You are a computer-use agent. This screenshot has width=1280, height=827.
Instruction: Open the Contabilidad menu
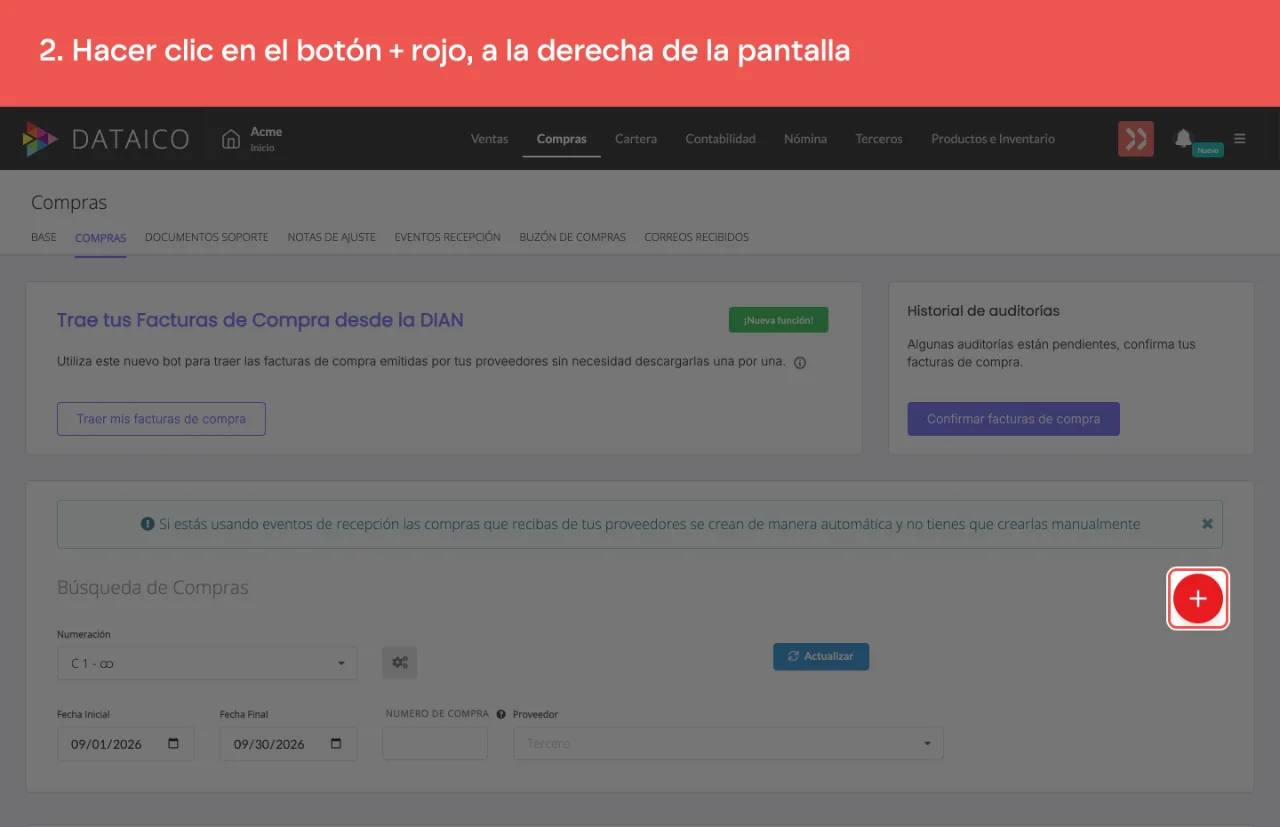pyautogui.click(x=720, y=139)
